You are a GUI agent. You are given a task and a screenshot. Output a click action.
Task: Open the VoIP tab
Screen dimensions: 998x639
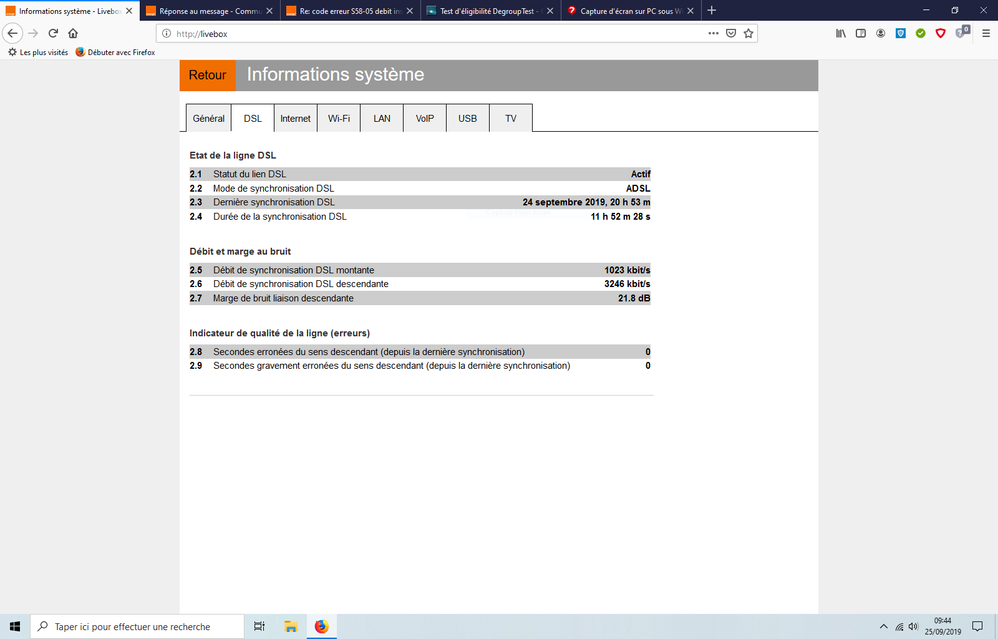425,118
